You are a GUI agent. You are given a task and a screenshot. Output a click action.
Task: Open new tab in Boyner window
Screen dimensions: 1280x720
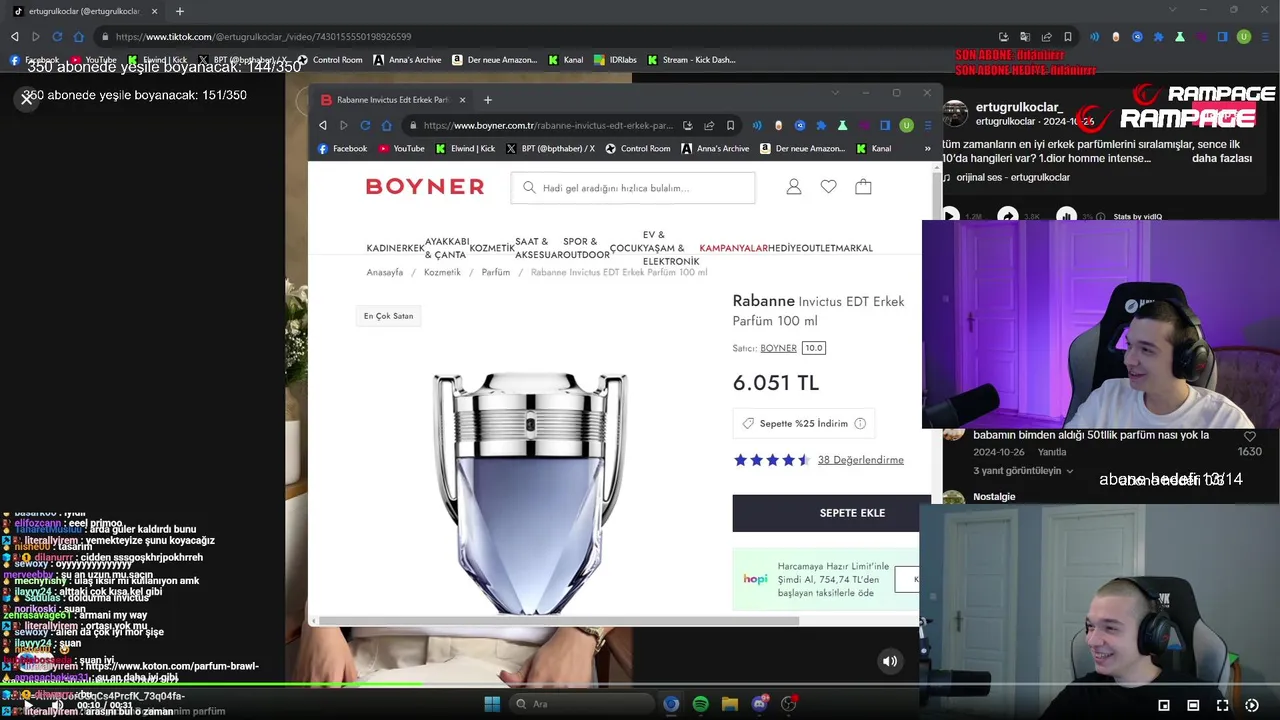pyautogui.click(x=488, y=100)
